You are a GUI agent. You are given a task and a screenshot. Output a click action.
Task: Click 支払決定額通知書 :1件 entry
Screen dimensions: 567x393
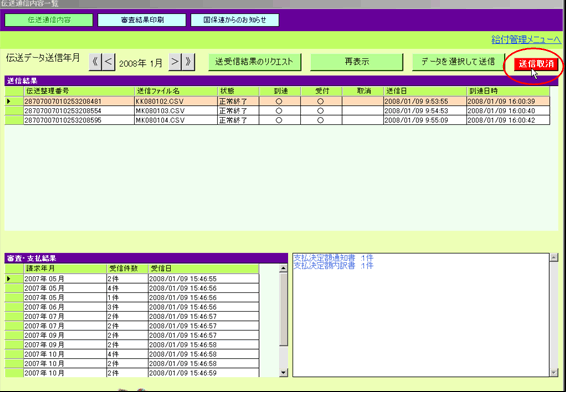(x=333, y=258)
